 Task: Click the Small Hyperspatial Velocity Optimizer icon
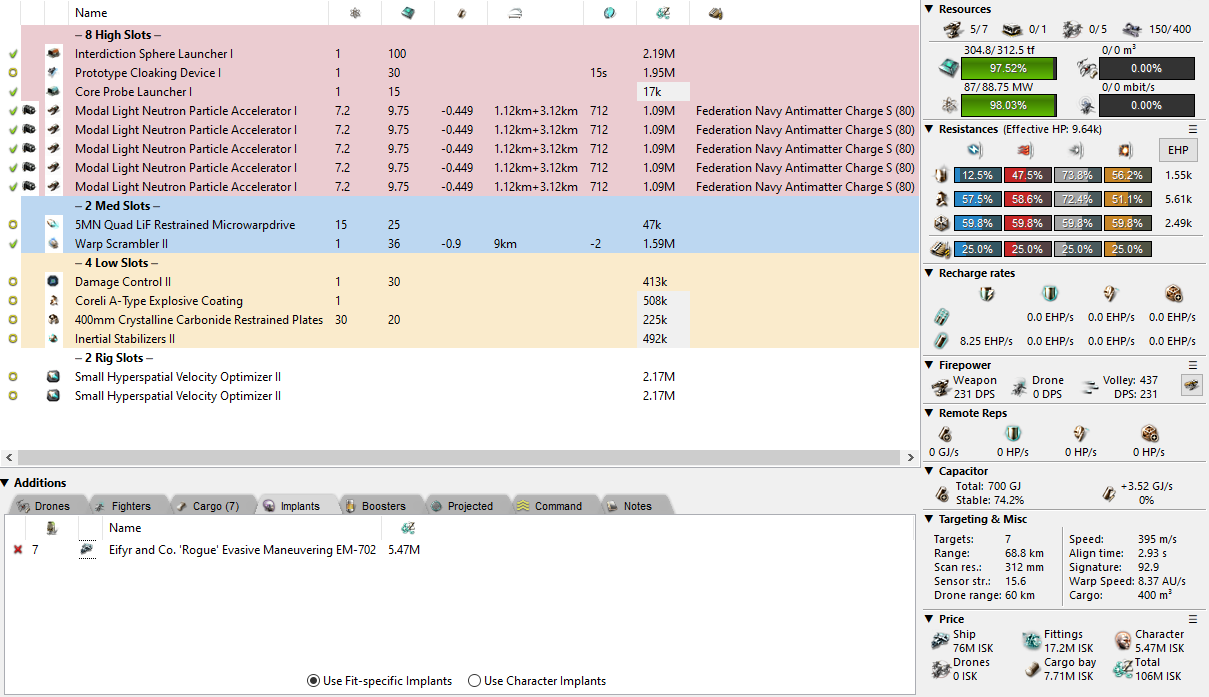pos(54,377)
